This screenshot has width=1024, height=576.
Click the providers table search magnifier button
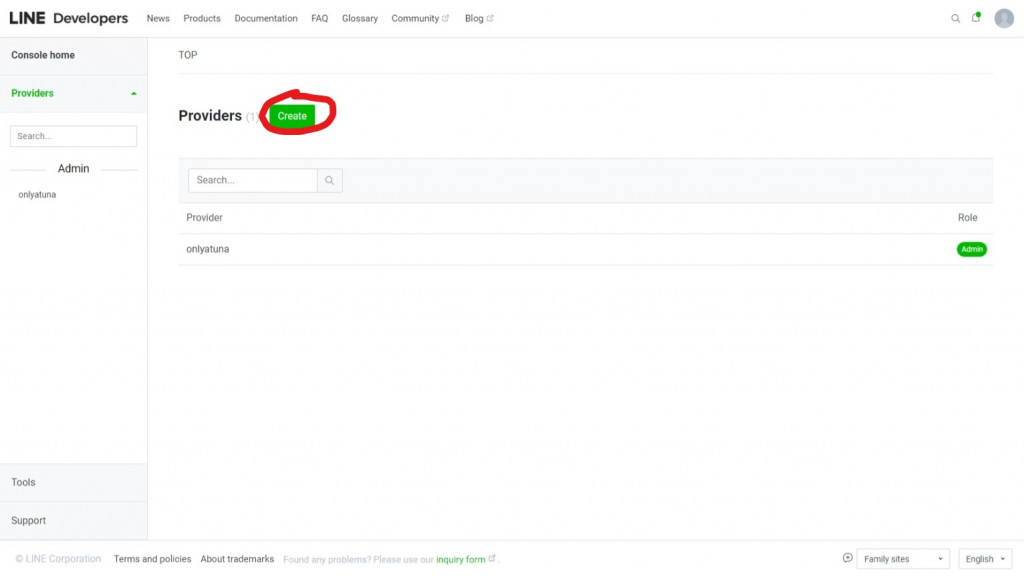330,180
